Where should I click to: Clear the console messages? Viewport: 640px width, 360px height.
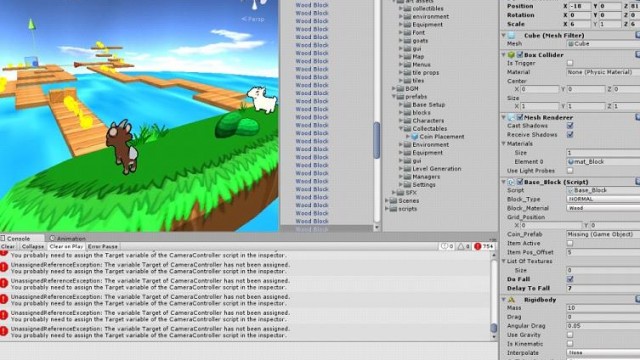point(8,247)
